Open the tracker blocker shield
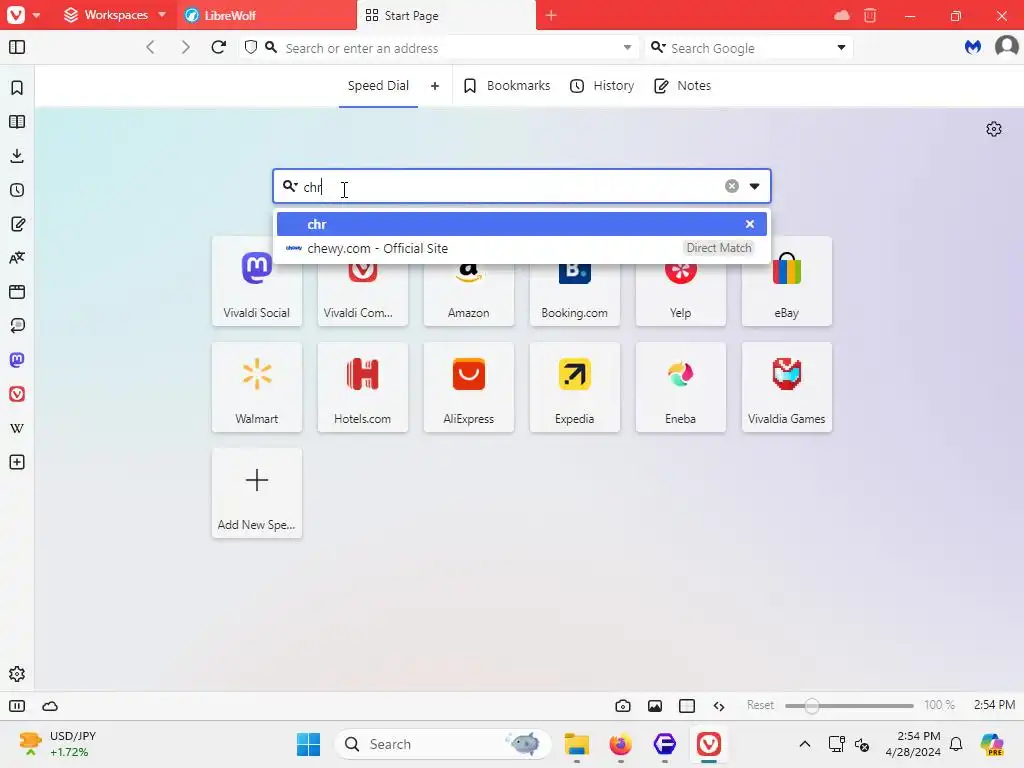This screenshot has width=1024, height=768. pos(251,47)
